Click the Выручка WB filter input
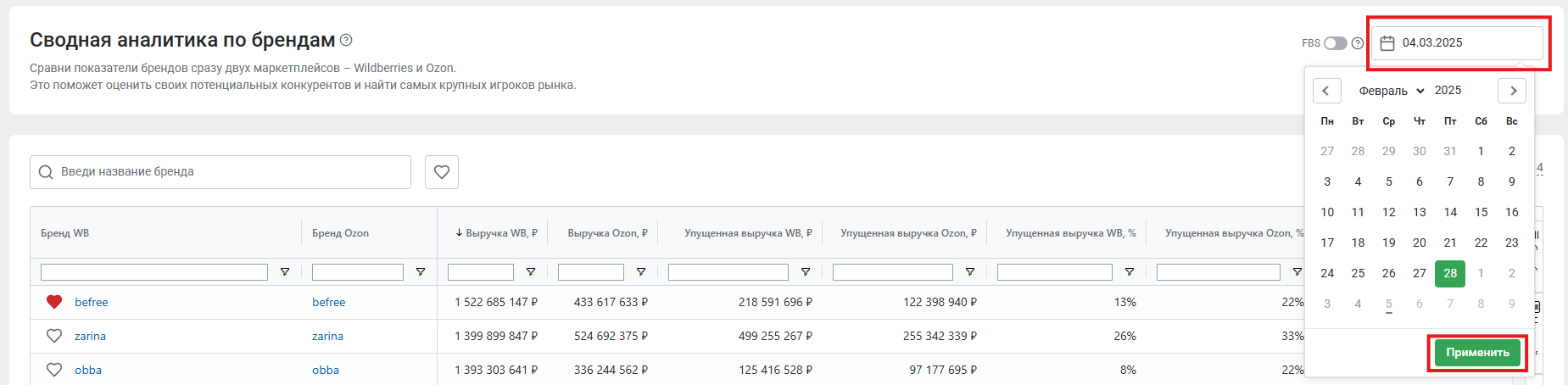The height and width of the screenshot is (385, 1568). coord(481,272)
